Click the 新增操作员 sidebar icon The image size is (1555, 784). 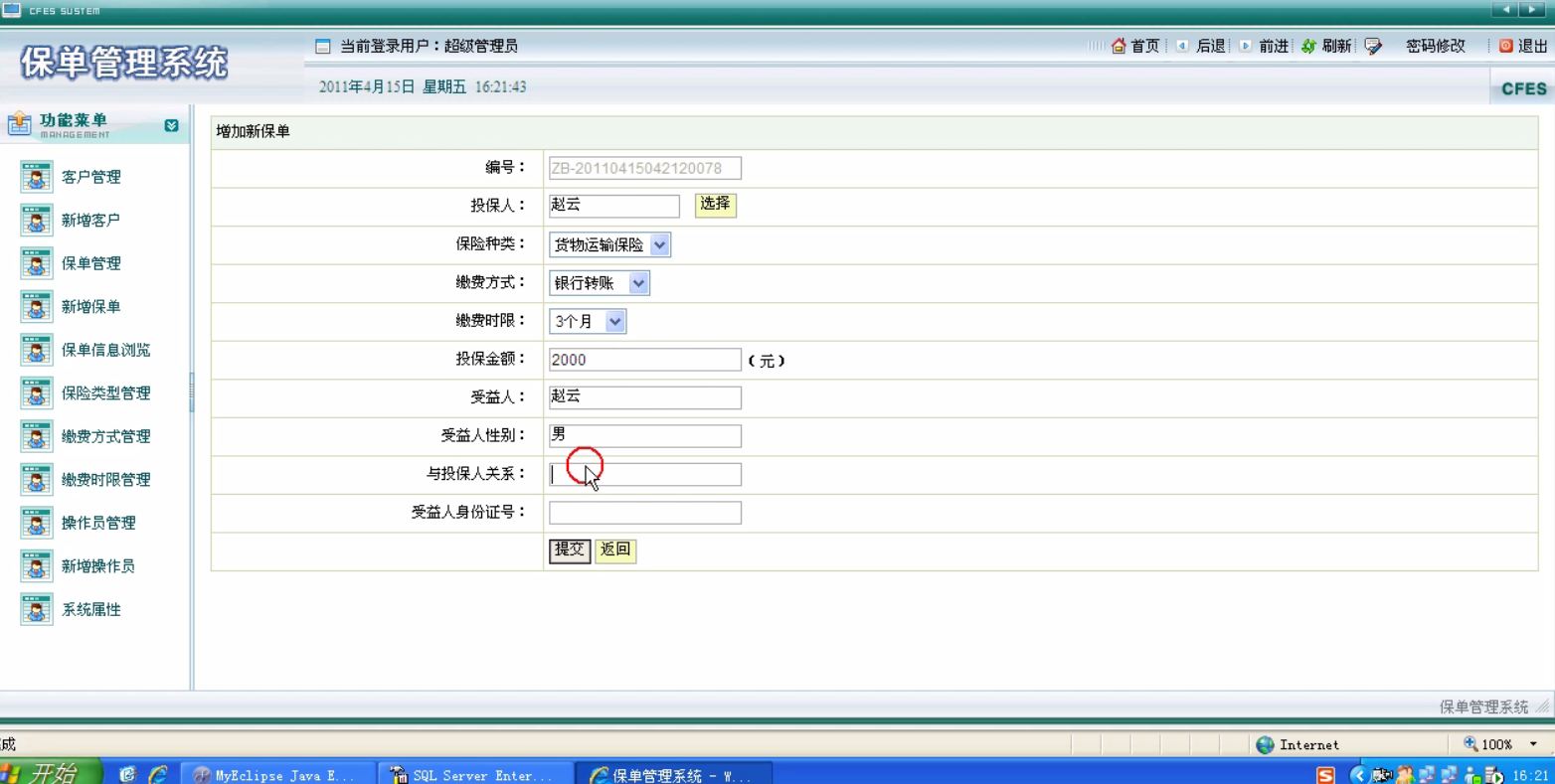[x=37, y=566]
